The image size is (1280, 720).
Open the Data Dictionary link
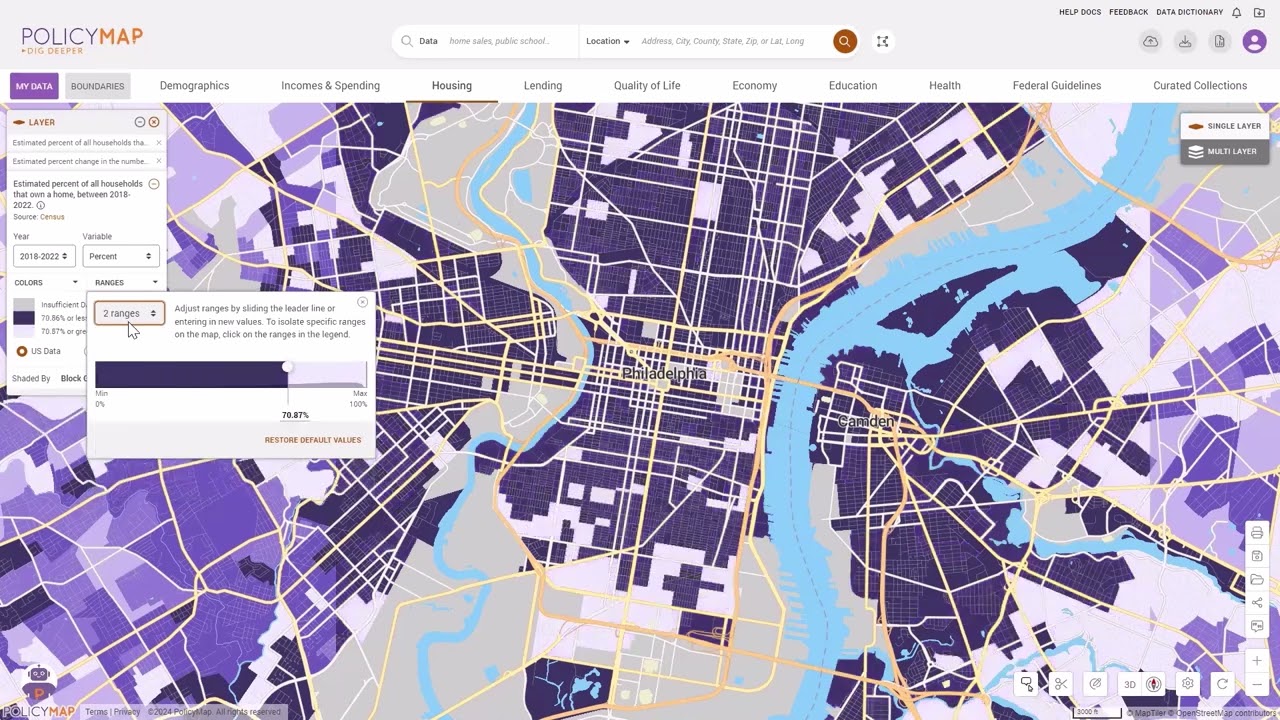(1190, 12)
